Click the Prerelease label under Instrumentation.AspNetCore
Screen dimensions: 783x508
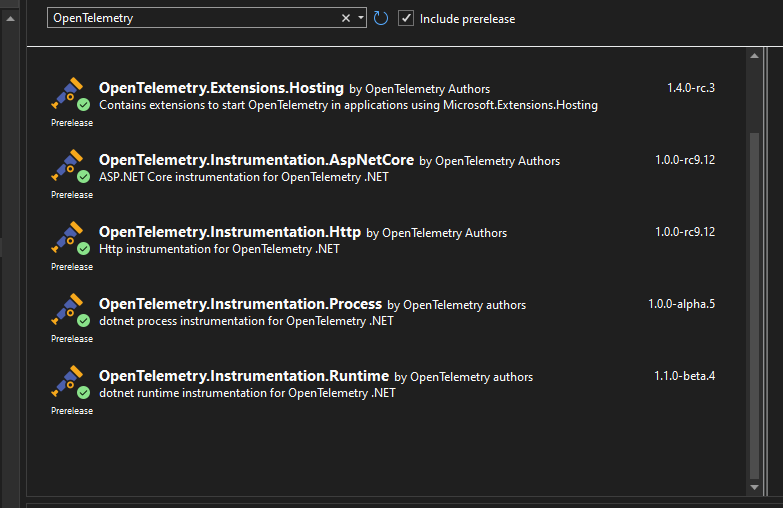pyautogui.click(x=72, y=195)
